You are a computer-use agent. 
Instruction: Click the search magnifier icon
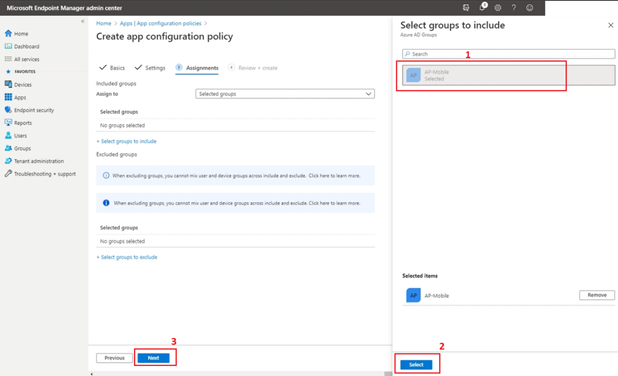click(x=408, y=54)
